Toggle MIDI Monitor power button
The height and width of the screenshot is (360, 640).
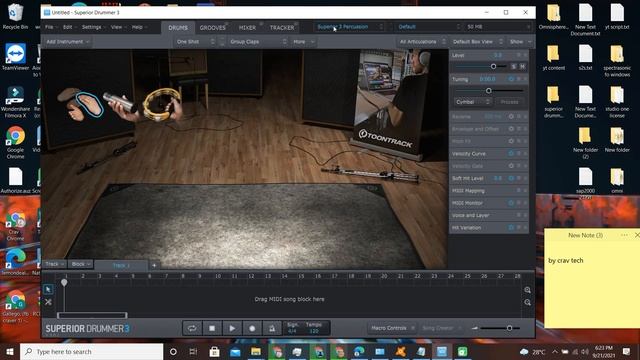pyautogui.click(x=511, y=203)
